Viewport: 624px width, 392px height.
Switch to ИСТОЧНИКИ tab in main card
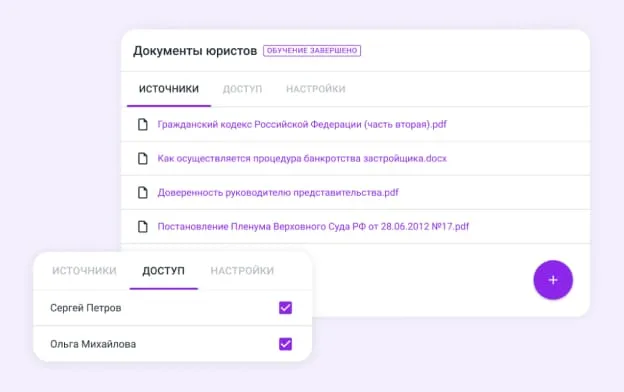pyautogui.click(x=169, y=89)
